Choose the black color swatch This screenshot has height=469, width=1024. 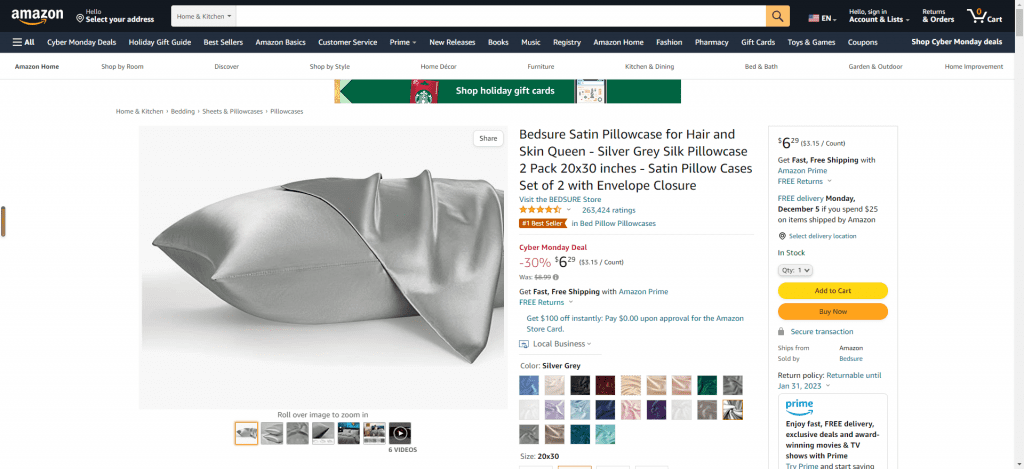tap(580, 385)
